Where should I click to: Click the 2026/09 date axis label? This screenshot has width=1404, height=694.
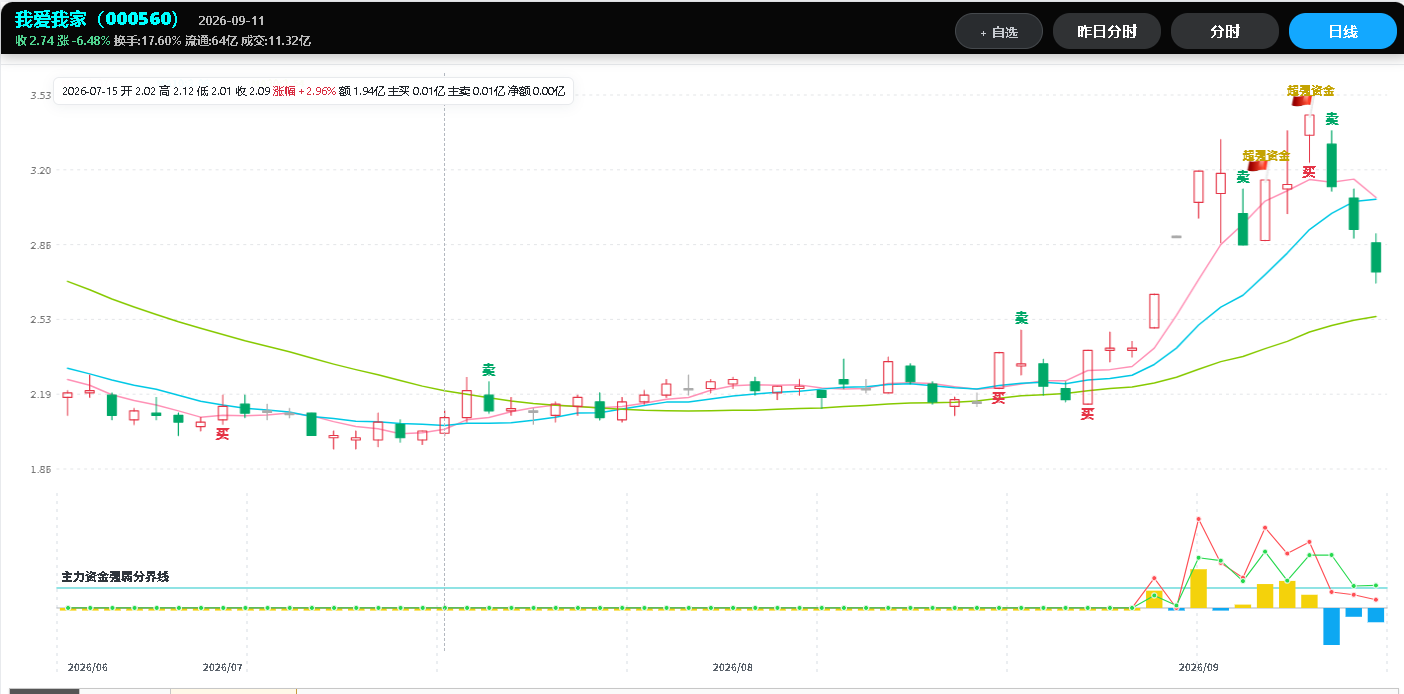[x=1199, y=667]
